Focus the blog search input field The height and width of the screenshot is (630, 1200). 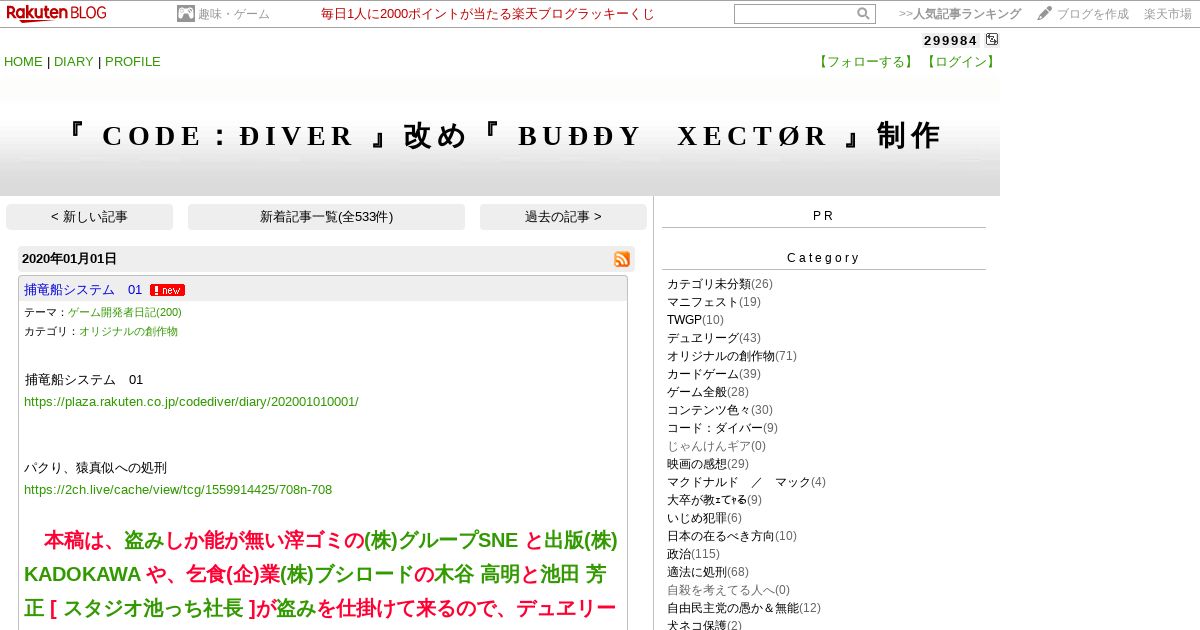point(795,14)
